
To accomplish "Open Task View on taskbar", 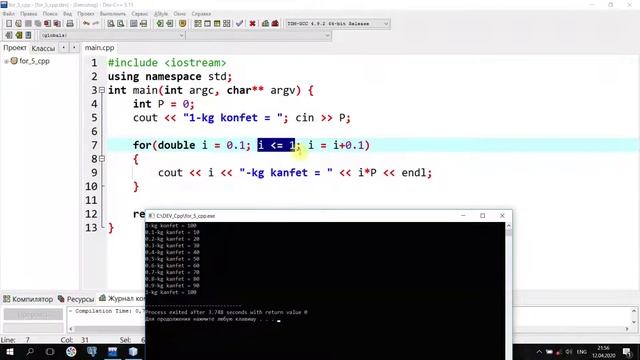I will tap(50, 351).
